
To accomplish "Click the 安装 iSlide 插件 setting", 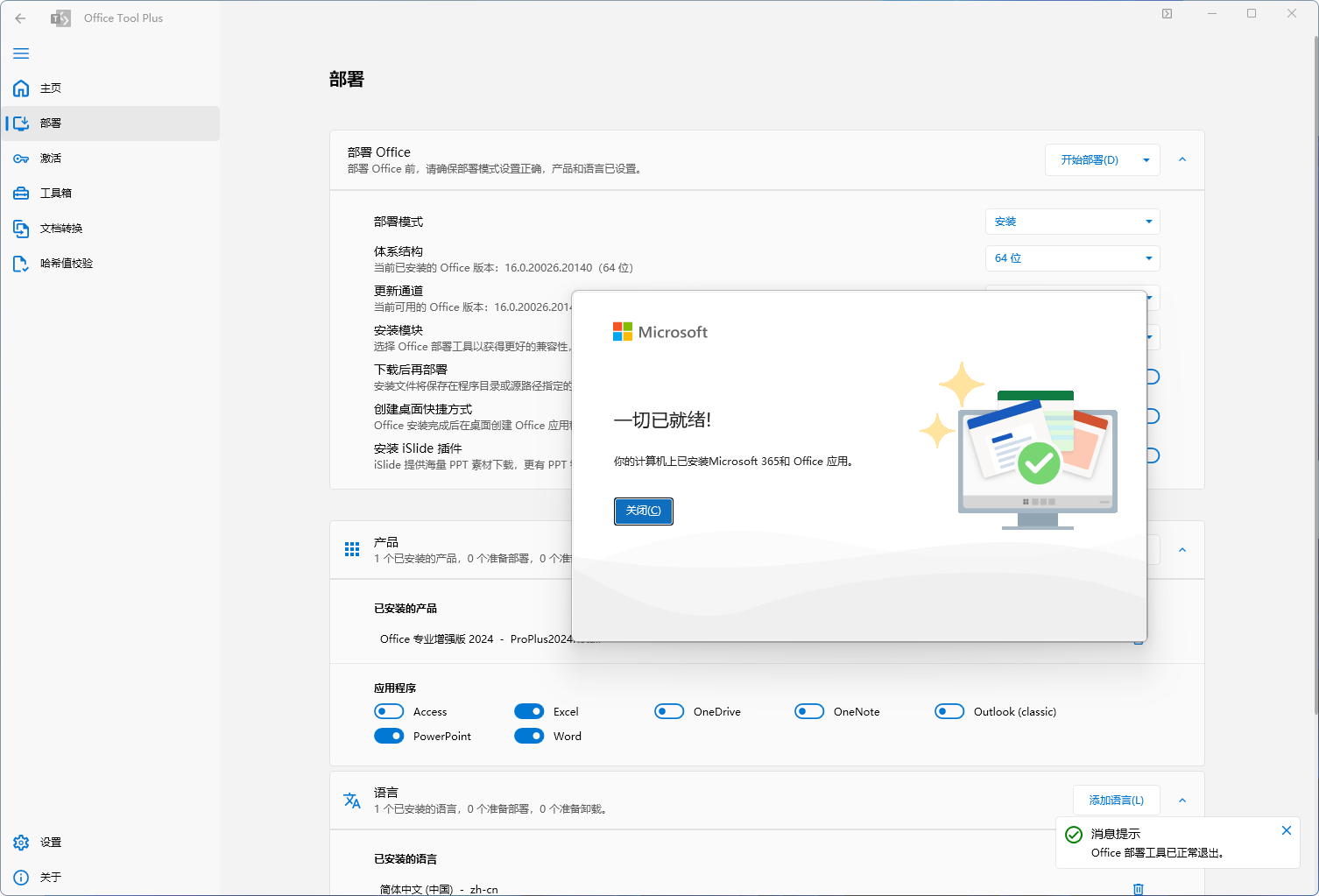I will pyautogui.click(x=418, y=448).
